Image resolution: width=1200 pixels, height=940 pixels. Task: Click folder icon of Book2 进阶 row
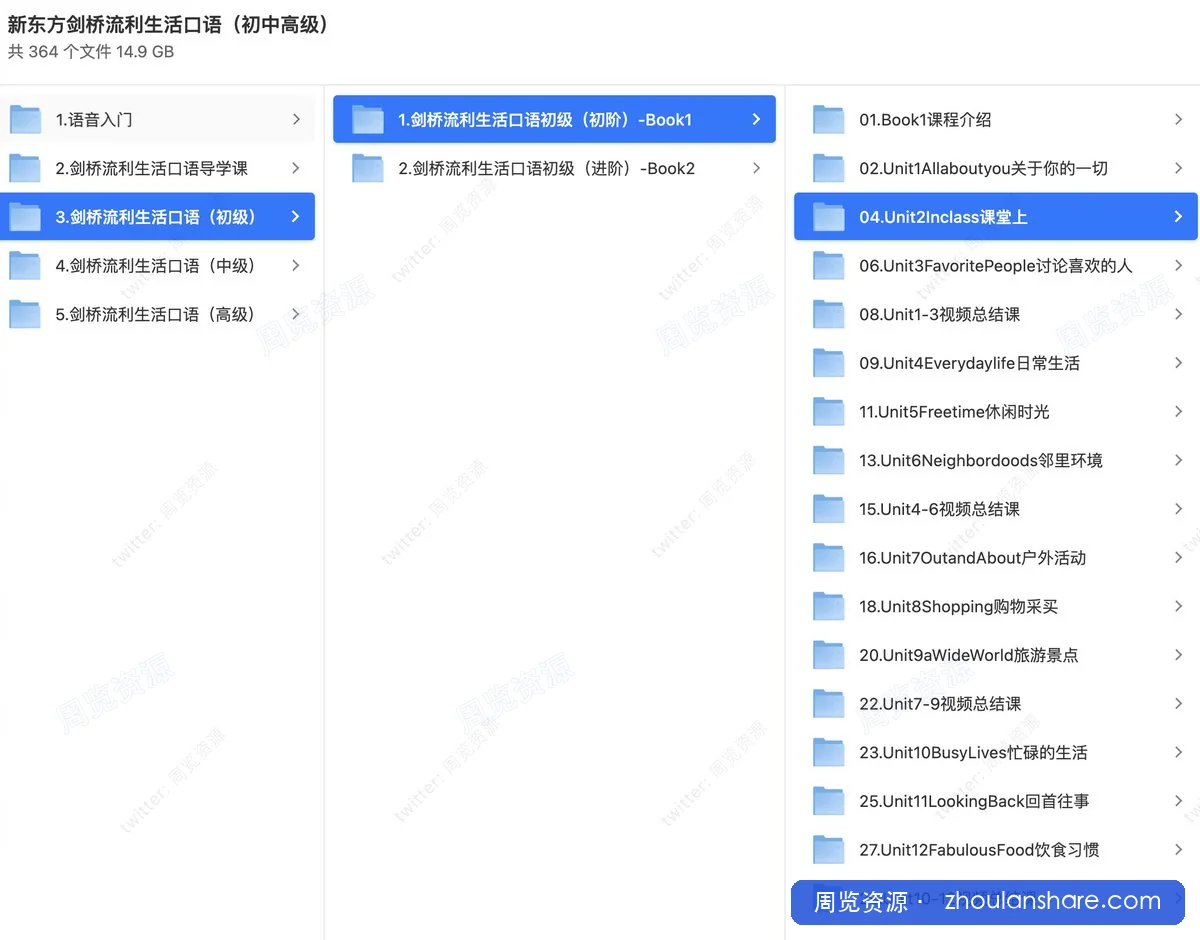point(368,168)
